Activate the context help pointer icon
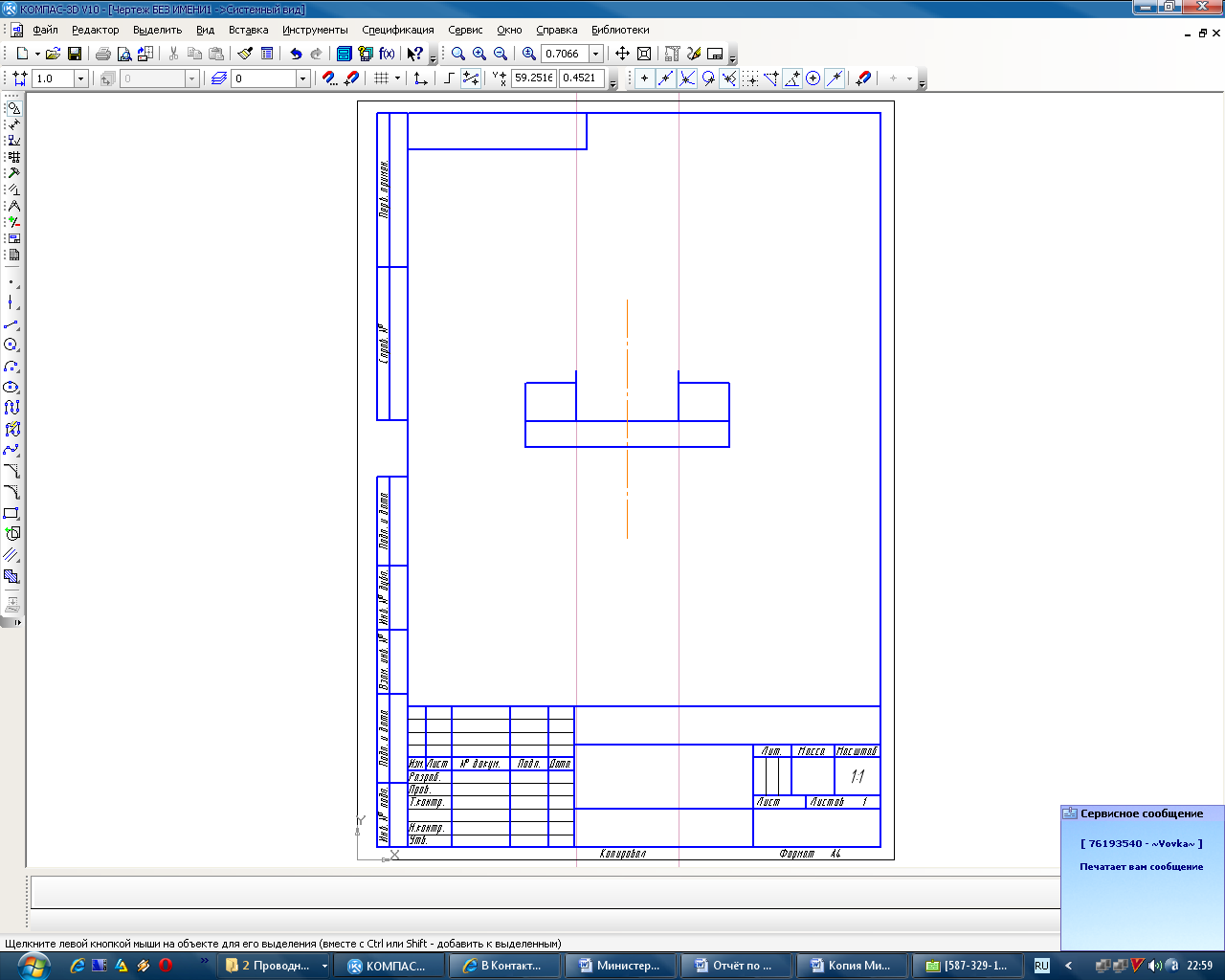 point(414,54)
